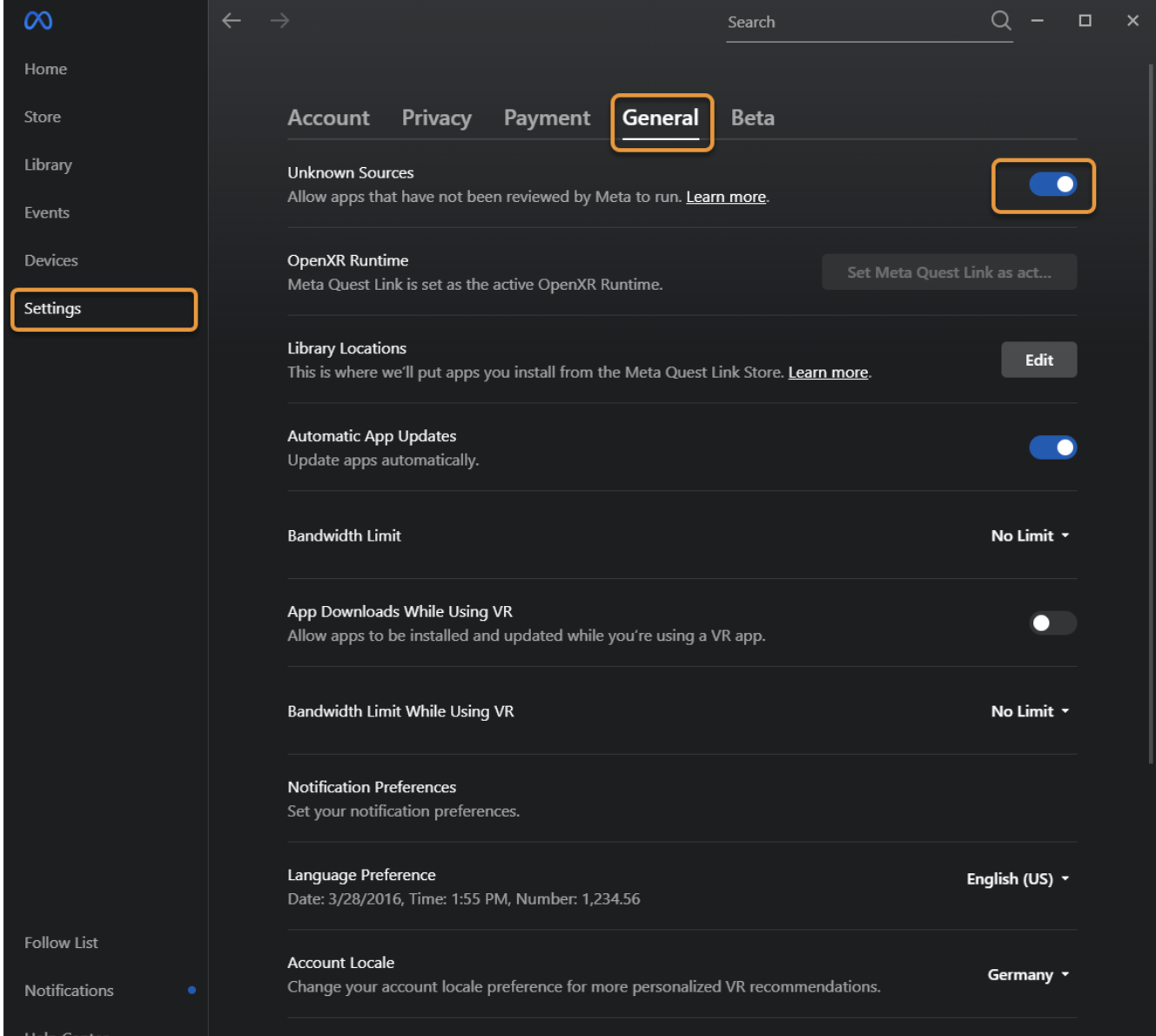The height and width of the screenshot is (1036, 1156).
Task: Click Edit for Library Locations
Action: pos(1038,360)
